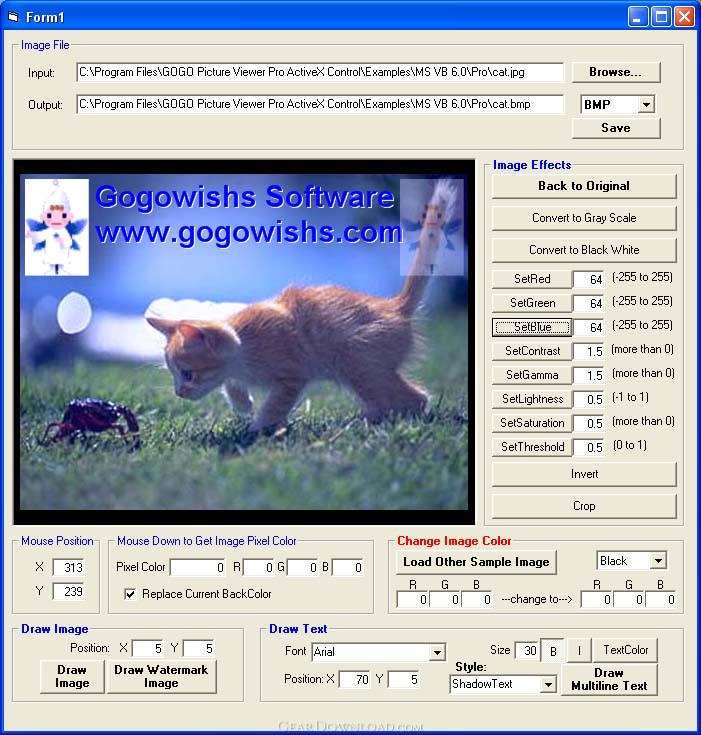Click the Form1 title bar icon
The width and height of the screenshot is (701, 735).
(14, 17)
